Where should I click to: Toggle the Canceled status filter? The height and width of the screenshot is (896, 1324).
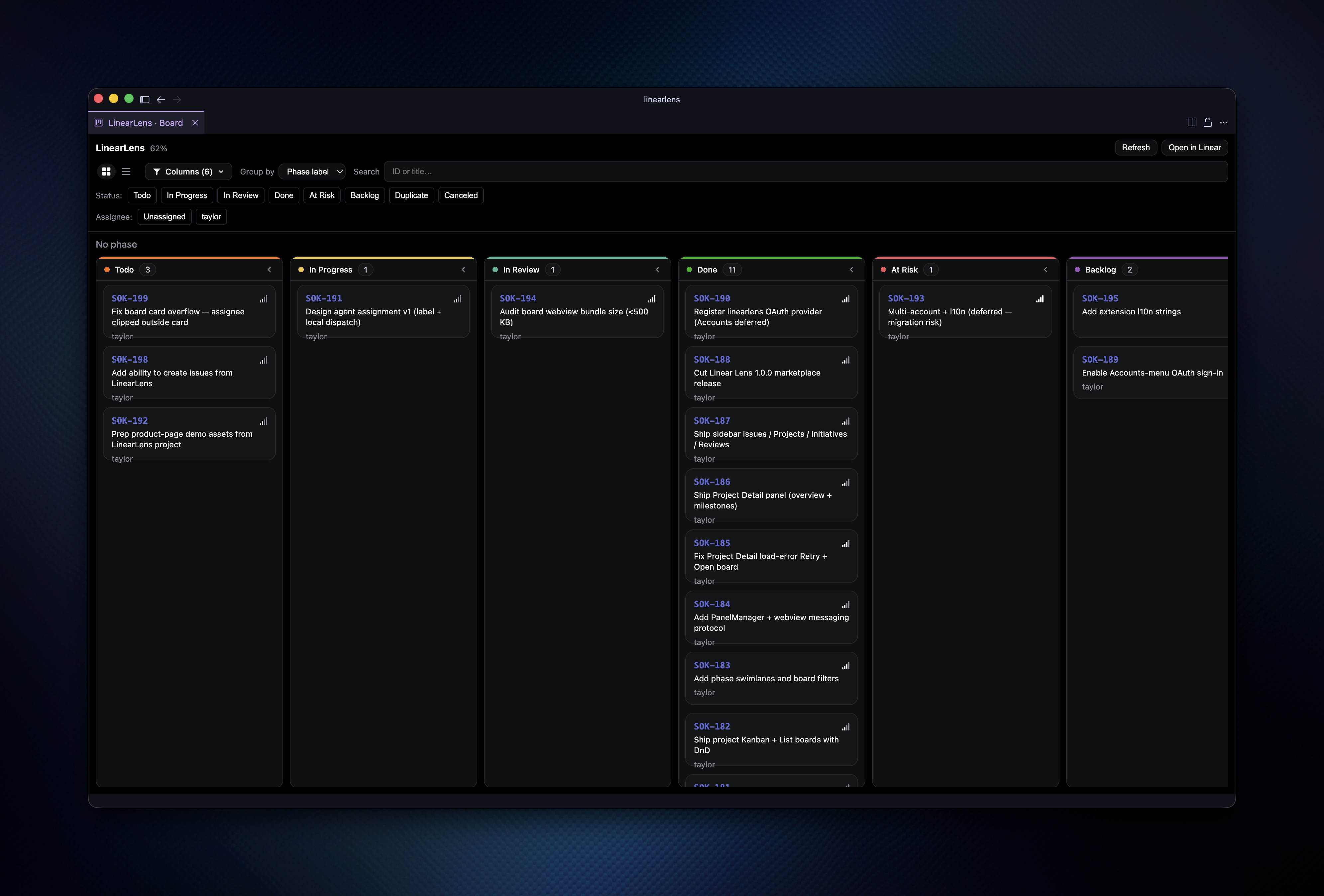tap(461, 195)
